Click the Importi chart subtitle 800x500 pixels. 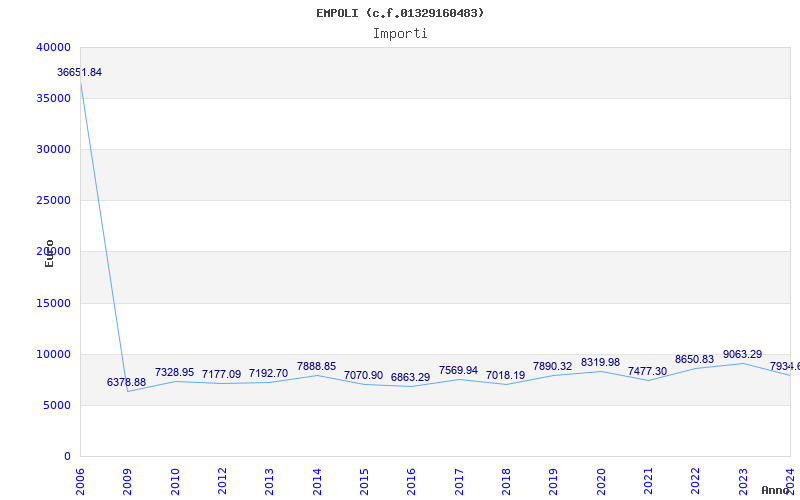click(x=400, y=34)
